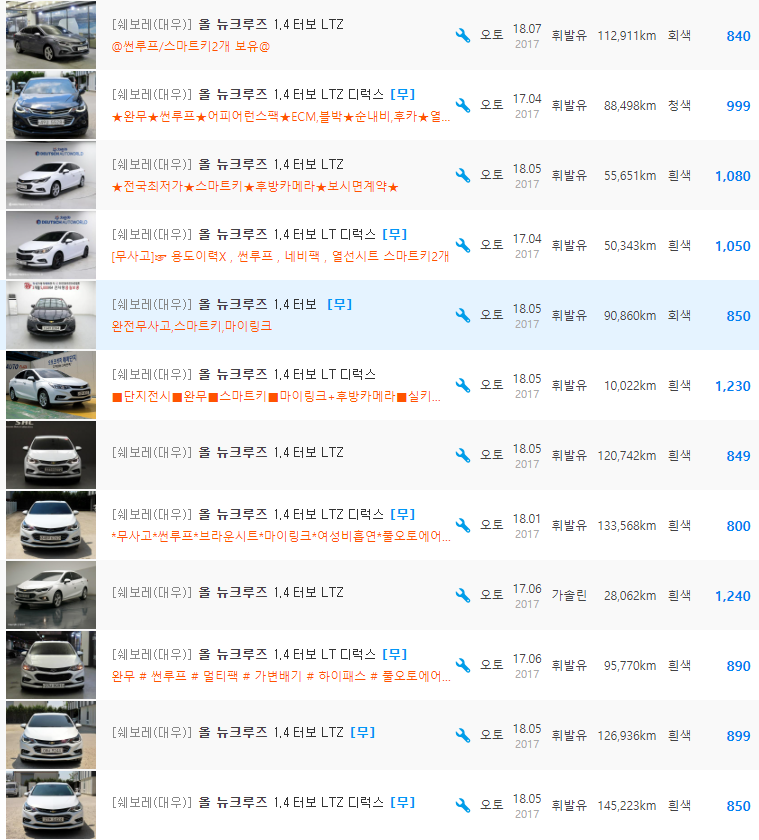Click wrench icon in the 10,022km row
Screen dimensions: 759x840
[463, 386]
